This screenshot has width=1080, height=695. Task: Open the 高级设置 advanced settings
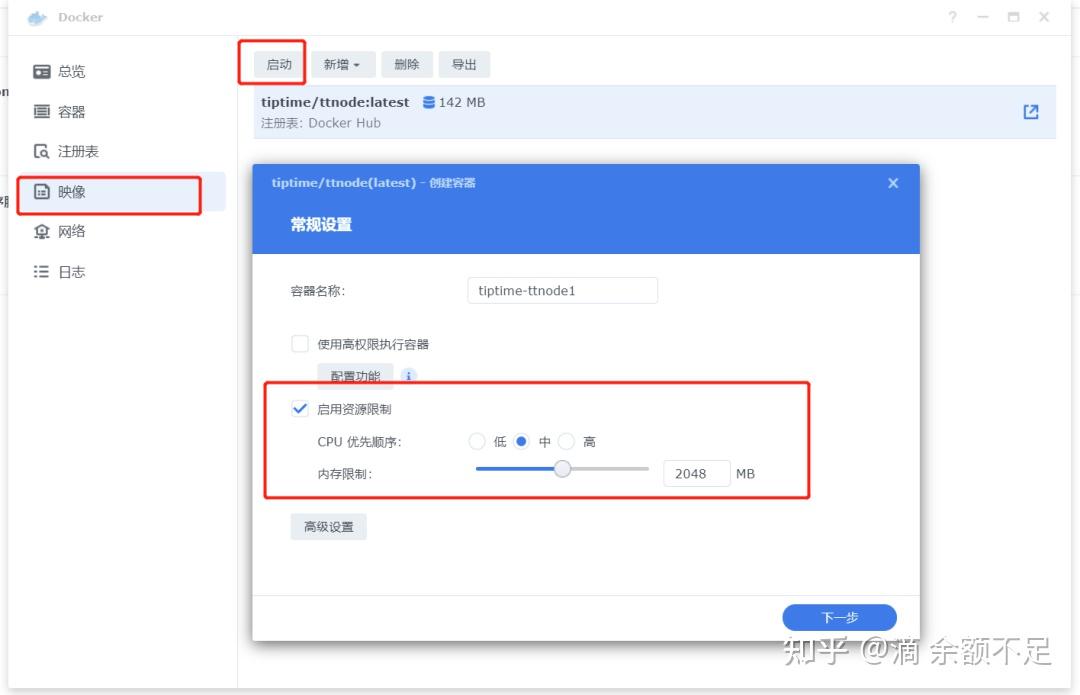click(x=328, y=526)
